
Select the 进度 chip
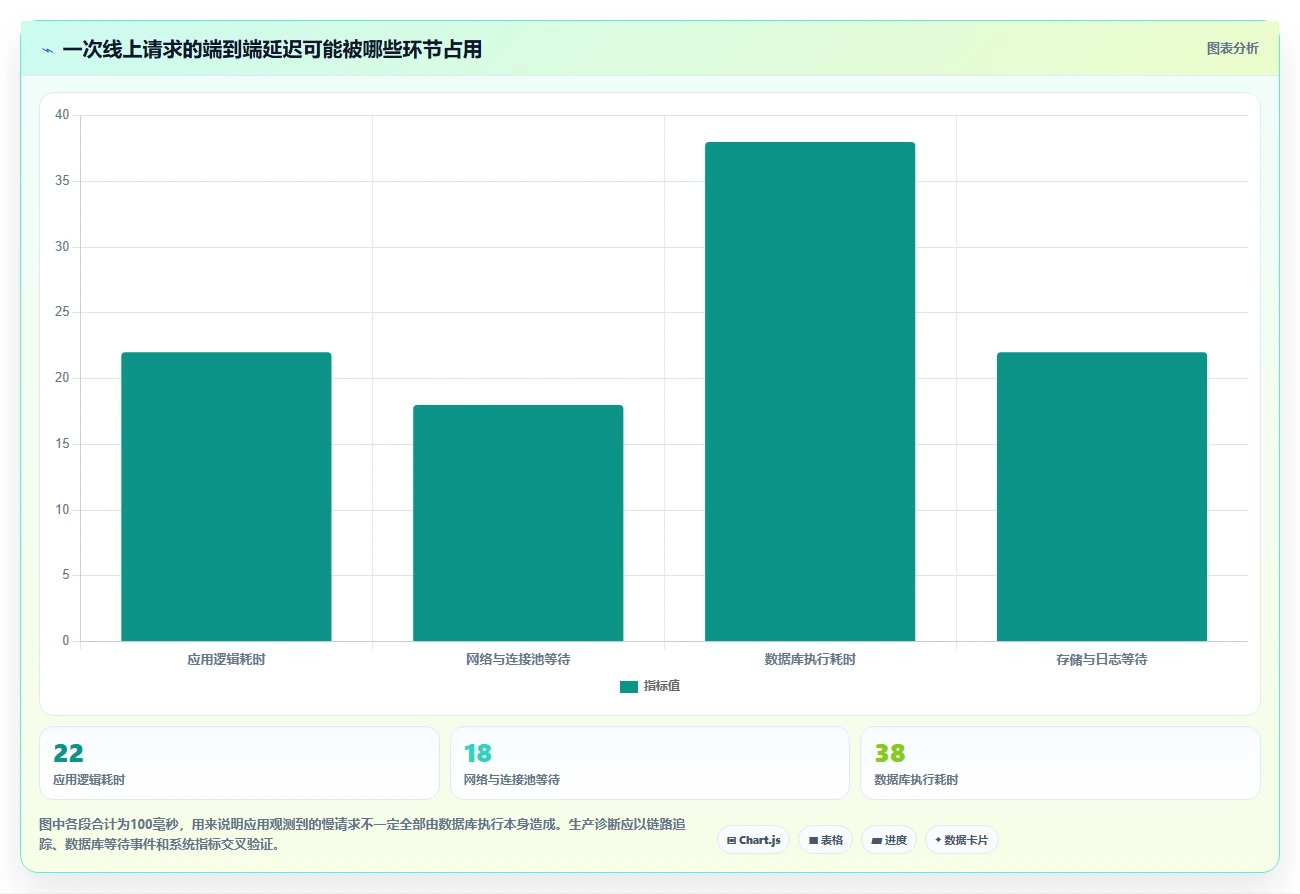tap(889, 840)
